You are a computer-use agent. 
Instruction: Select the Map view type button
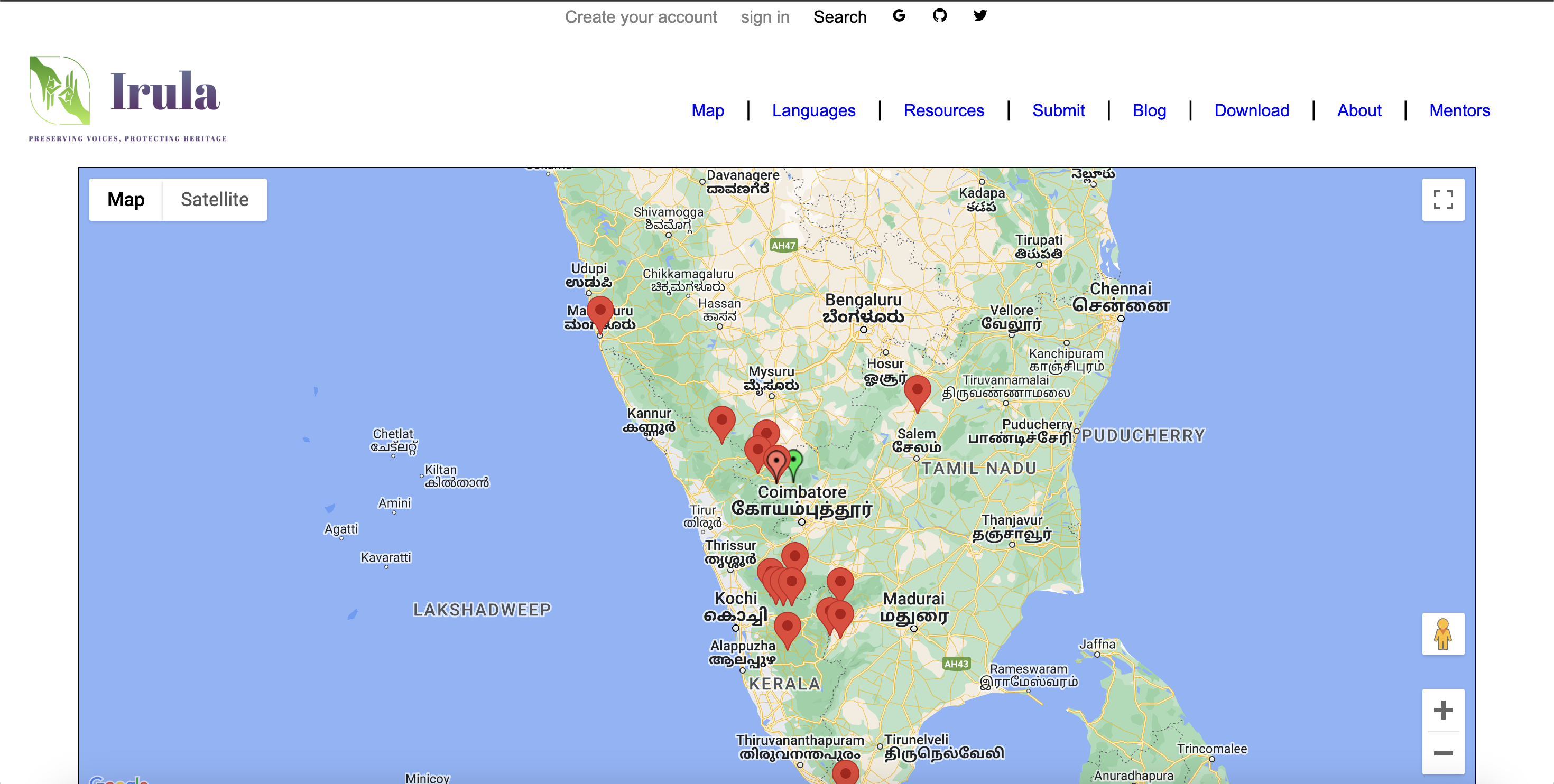click(125, 200)
